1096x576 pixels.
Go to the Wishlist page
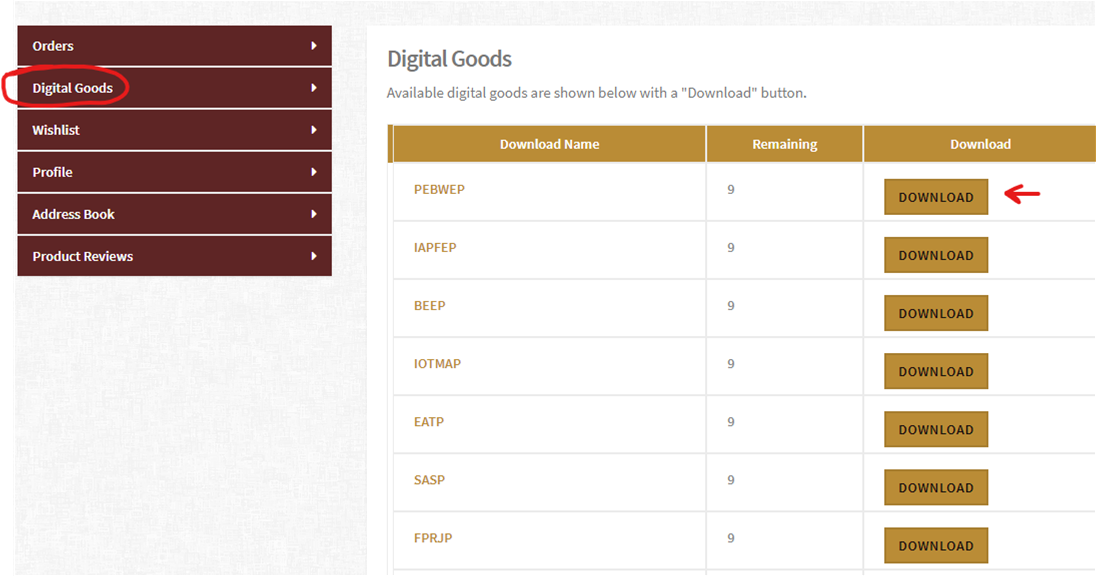point(56,130)
